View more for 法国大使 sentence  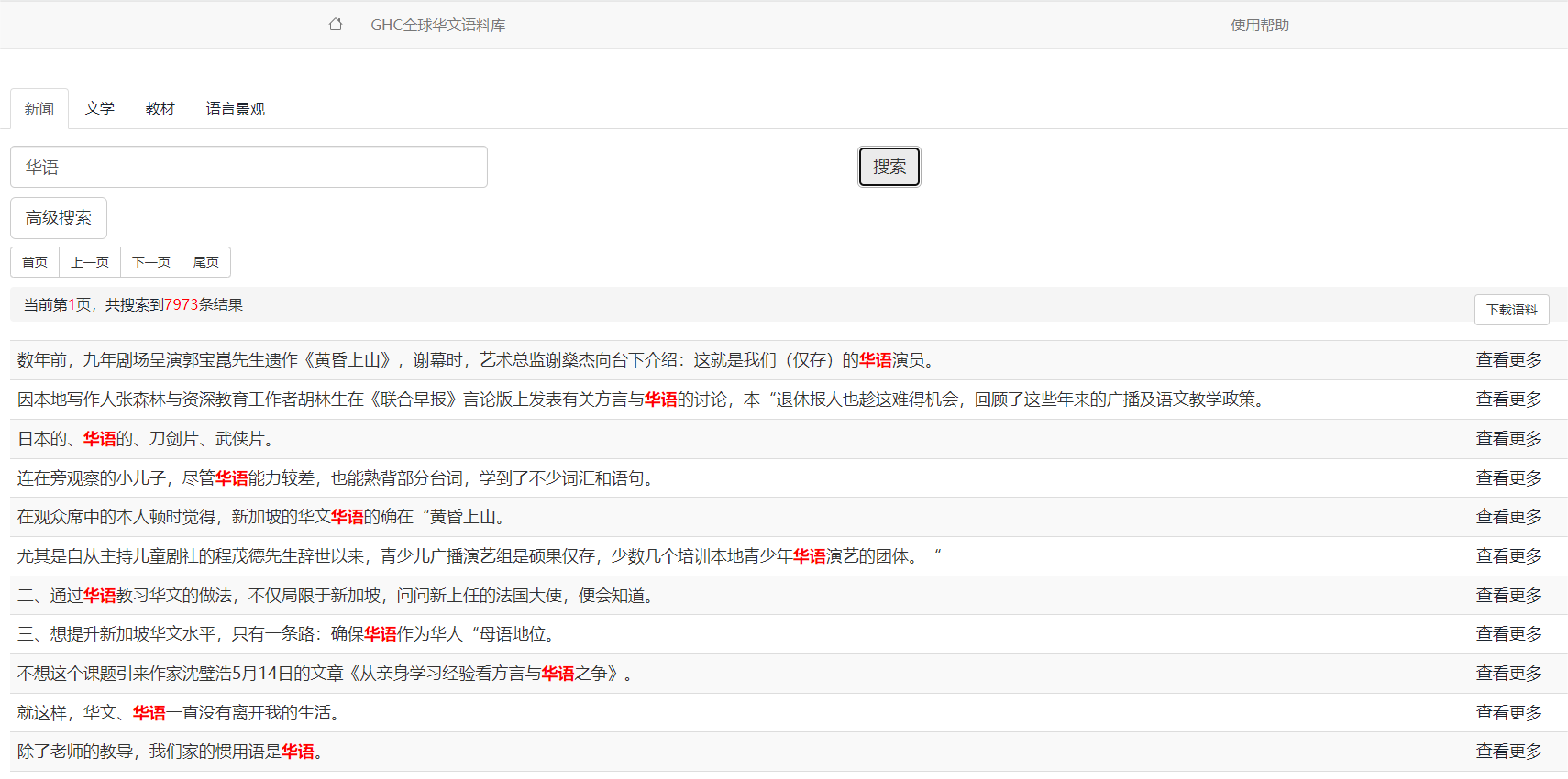1509,596
